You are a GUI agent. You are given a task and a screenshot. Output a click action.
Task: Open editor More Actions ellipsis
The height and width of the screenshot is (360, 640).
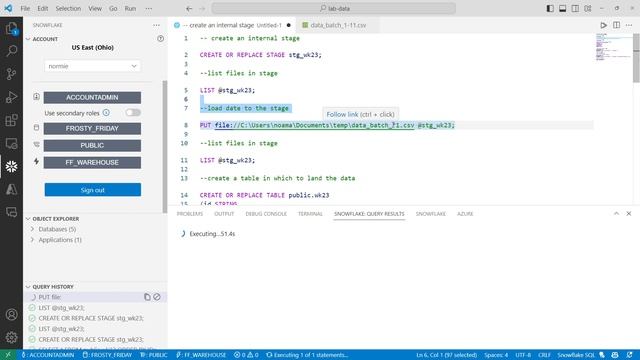coord(629,25)
